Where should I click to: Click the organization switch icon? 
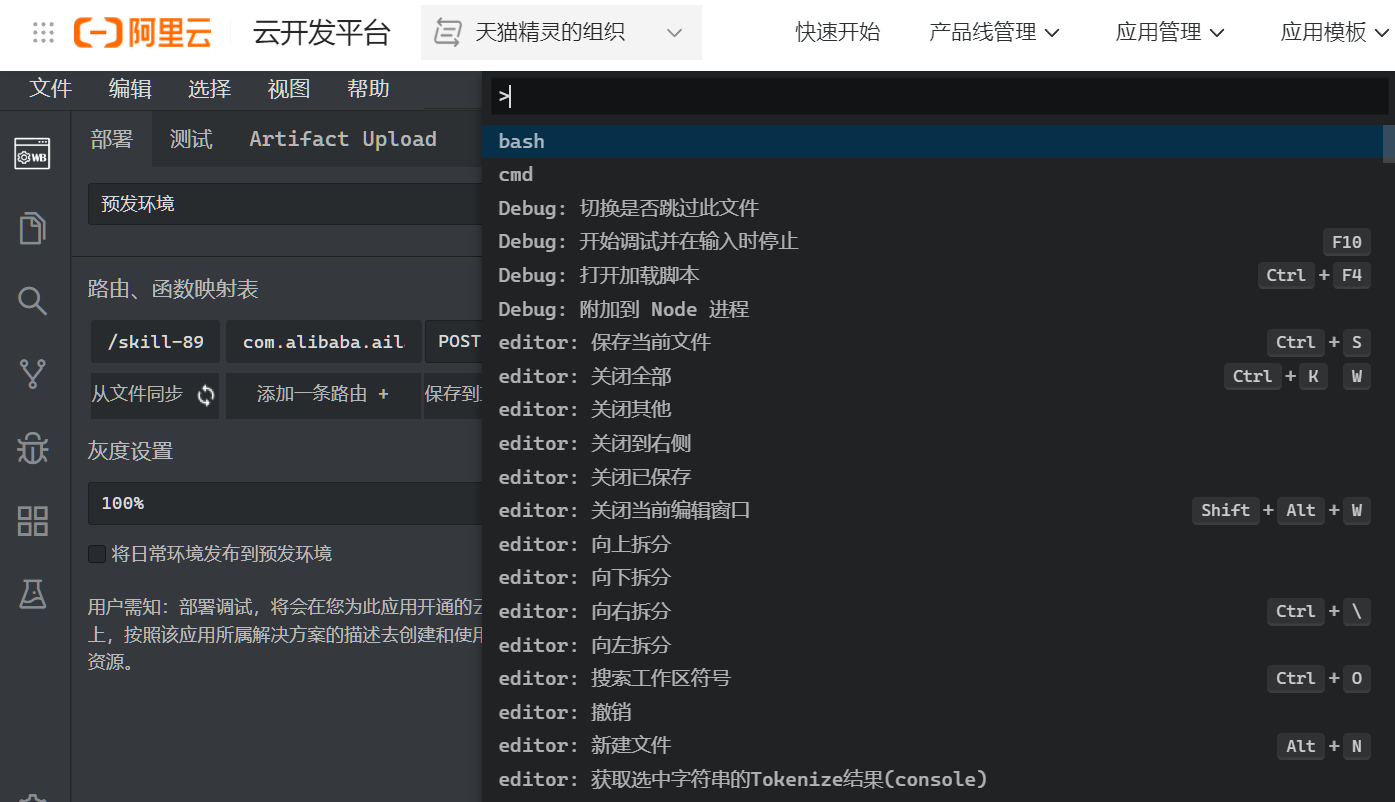[x=447, y=33]
